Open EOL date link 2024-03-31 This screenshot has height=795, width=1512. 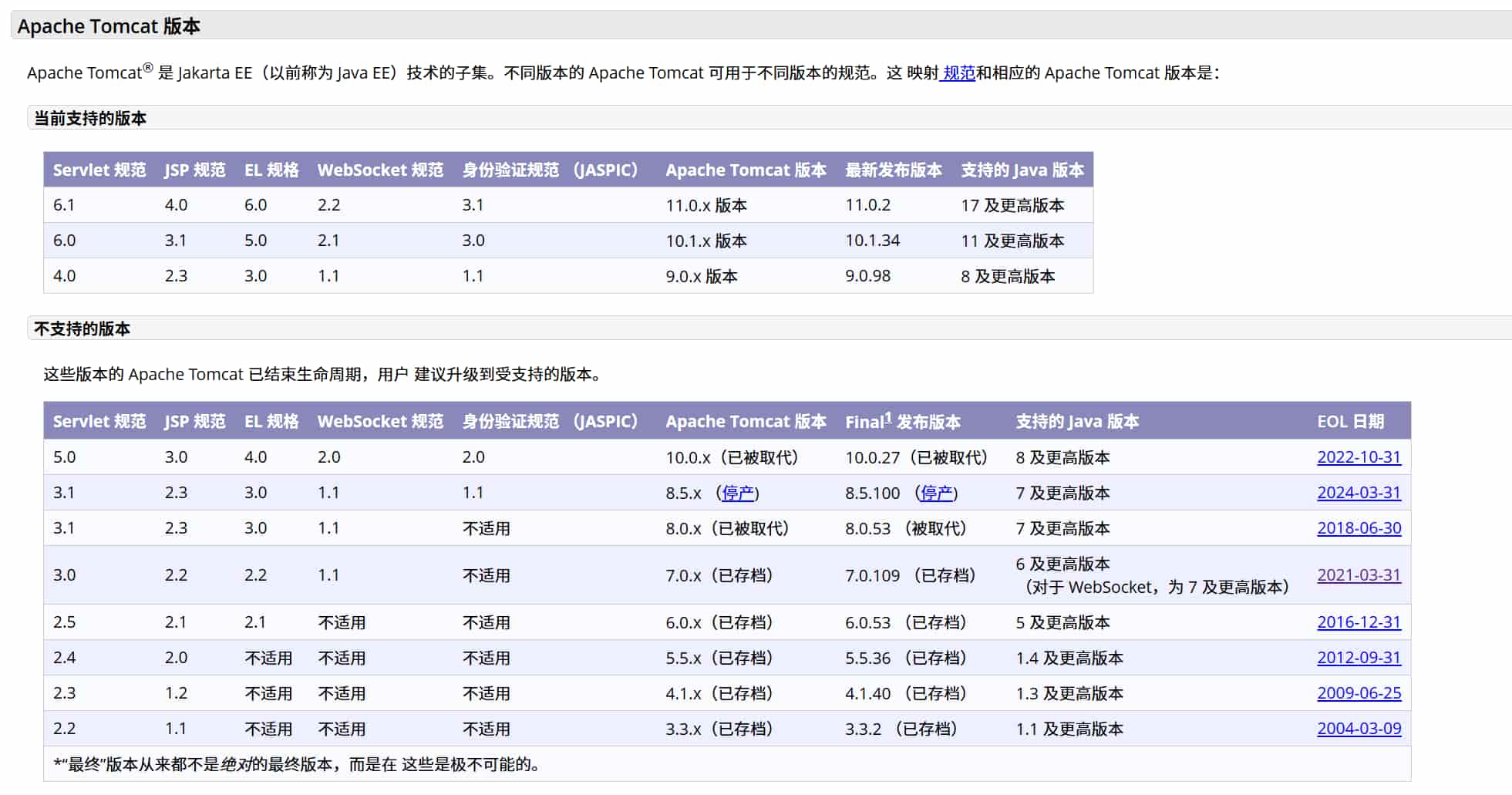pos(1359,493)
